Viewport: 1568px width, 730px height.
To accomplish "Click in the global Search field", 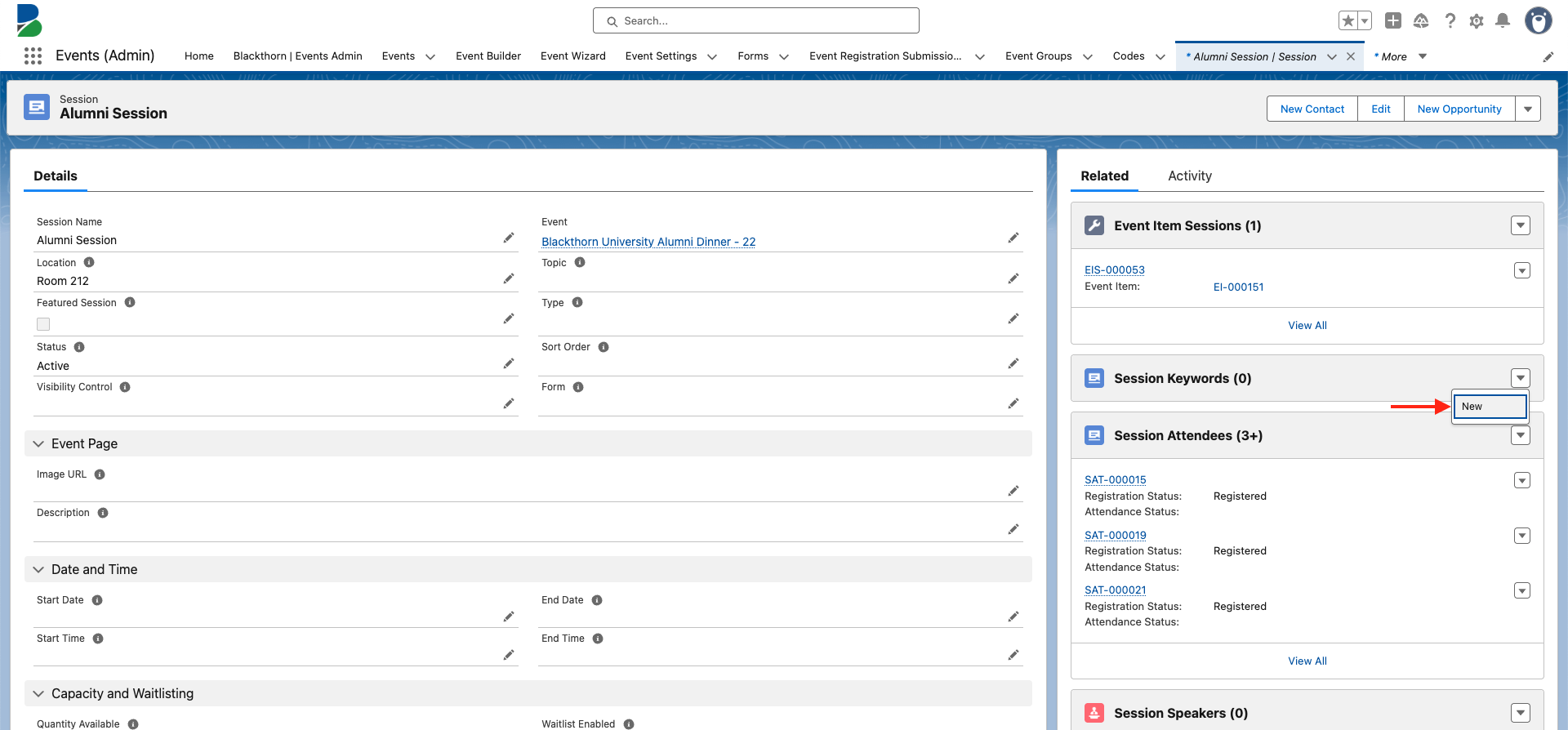I will [756, 20].
